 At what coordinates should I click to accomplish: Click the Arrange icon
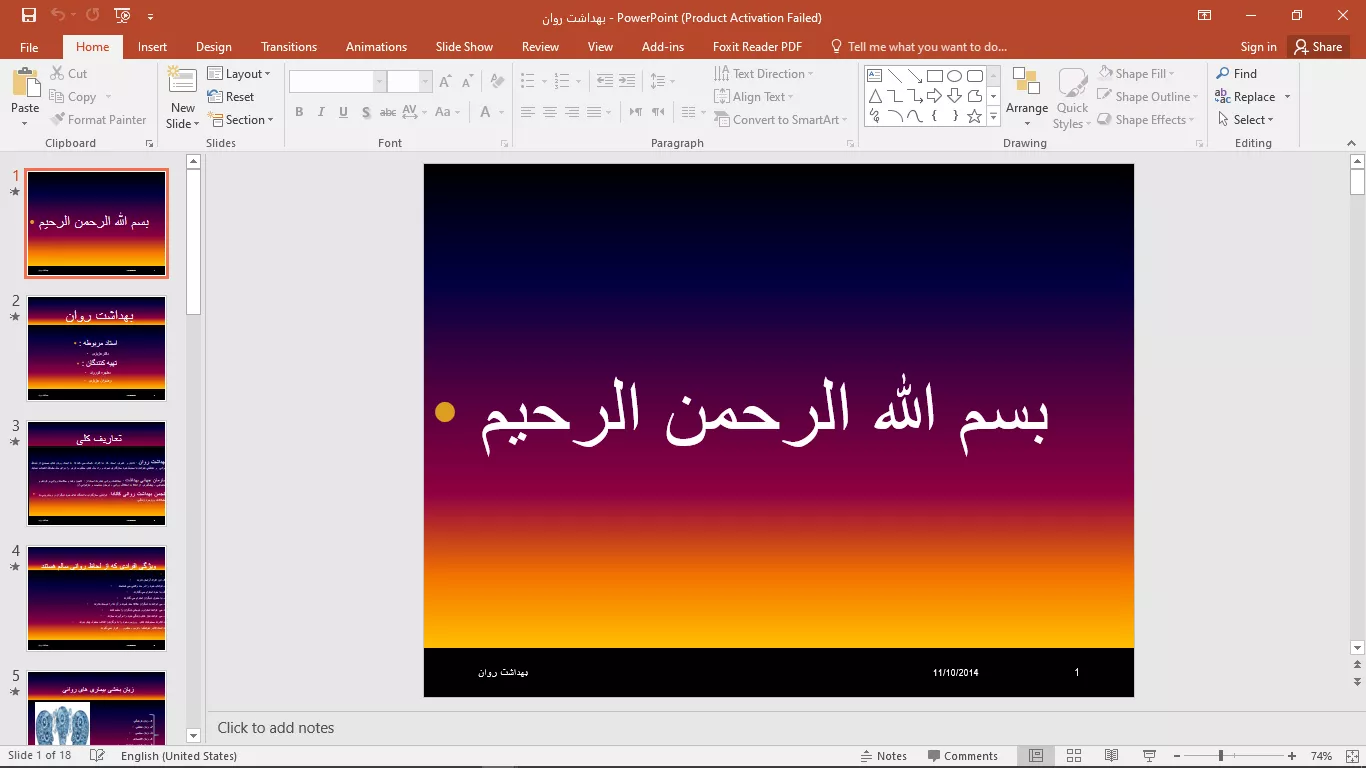pyautogui.click(x=1027, y=81)
